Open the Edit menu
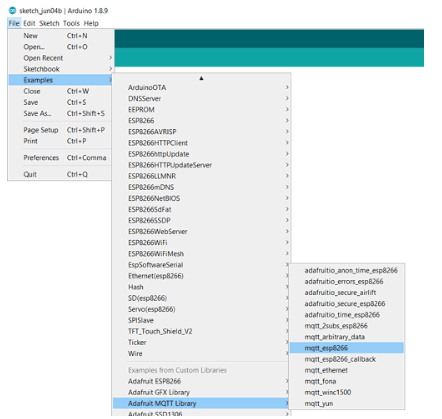442x419 pixels. [x=29, y=23]
